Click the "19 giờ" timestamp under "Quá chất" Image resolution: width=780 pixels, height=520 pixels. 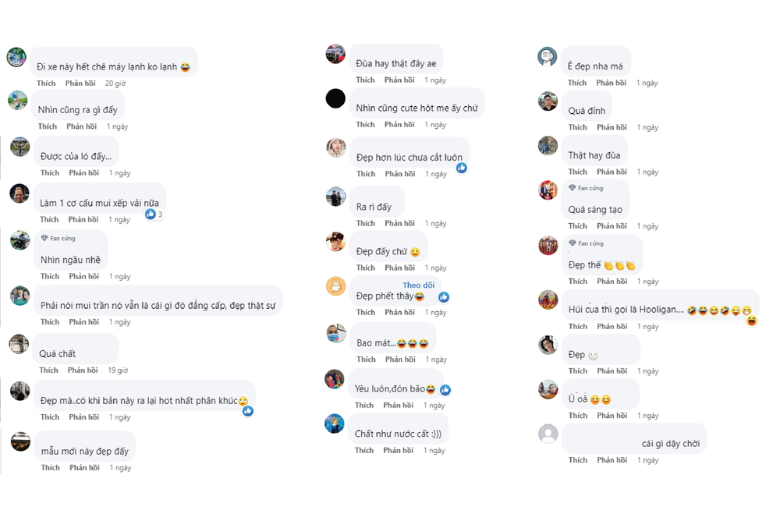click(x=118, y=370)
